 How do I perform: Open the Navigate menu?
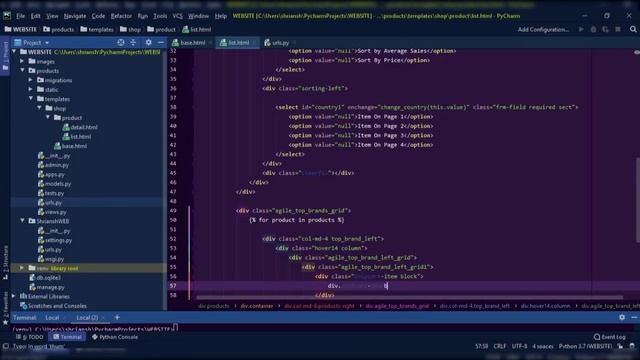(75, 16)
